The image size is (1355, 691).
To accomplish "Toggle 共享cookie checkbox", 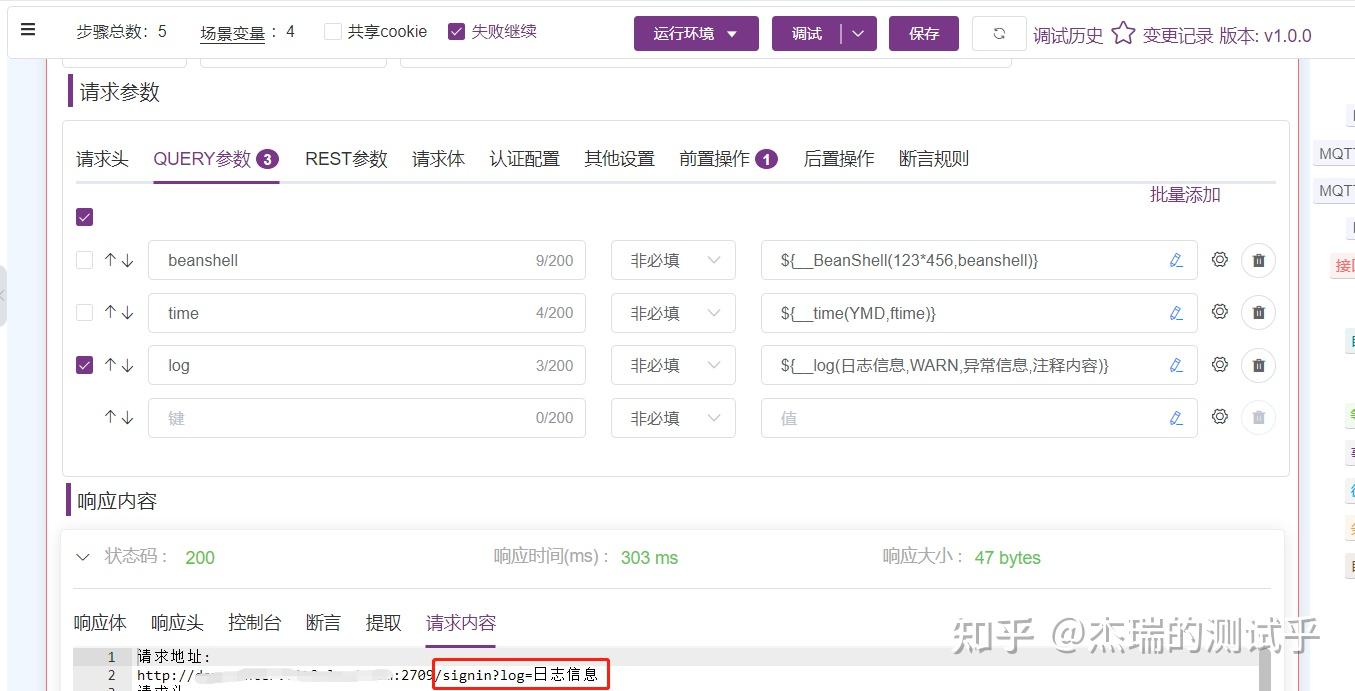I will pos(333,32).
